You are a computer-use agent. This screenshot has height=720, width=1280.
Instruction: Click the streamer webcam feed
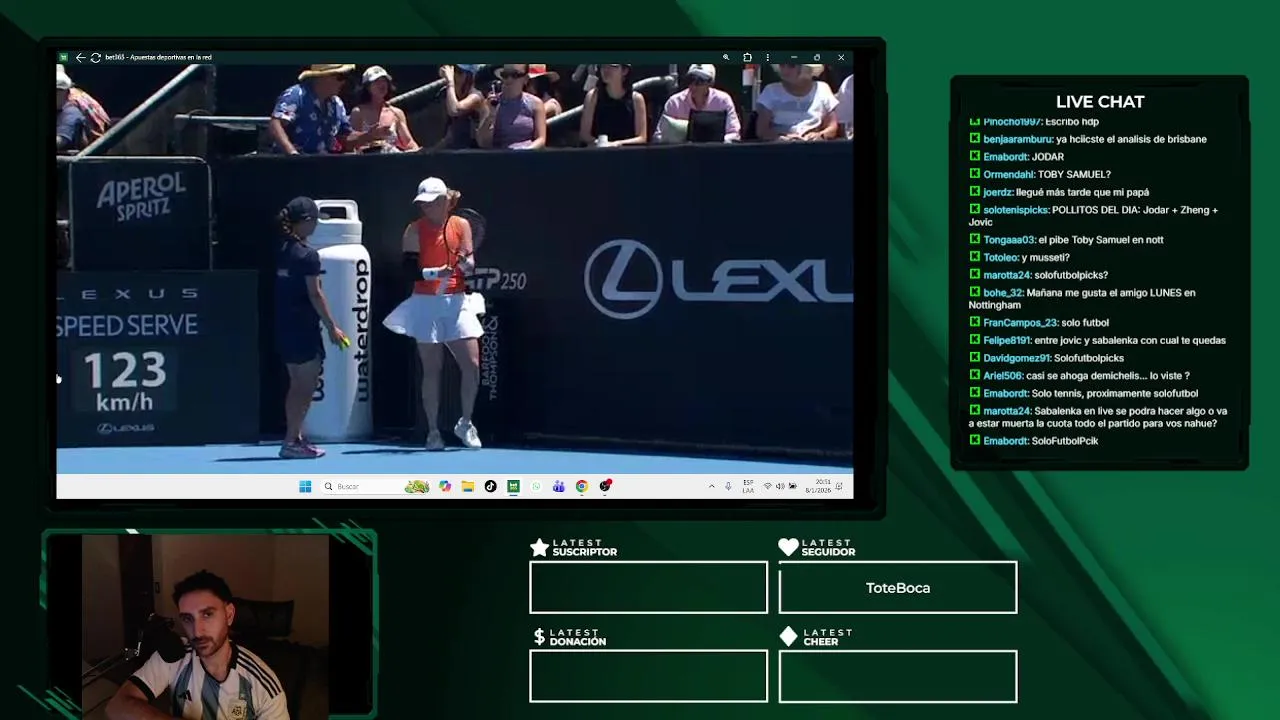click(x=207, y=626)
